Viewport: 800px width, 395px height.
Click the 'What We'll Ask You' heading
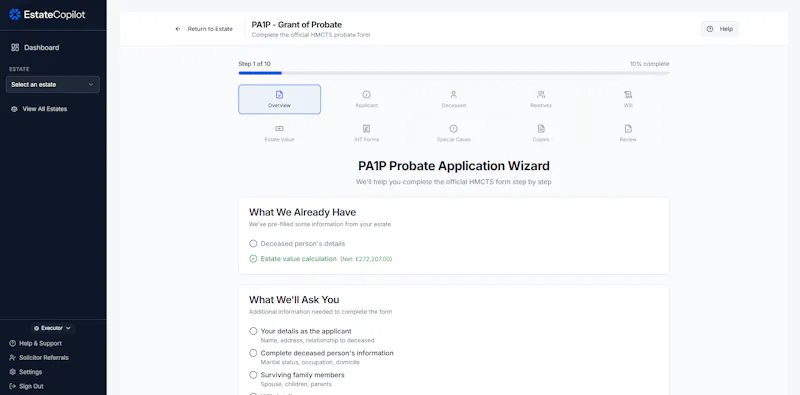294,300
